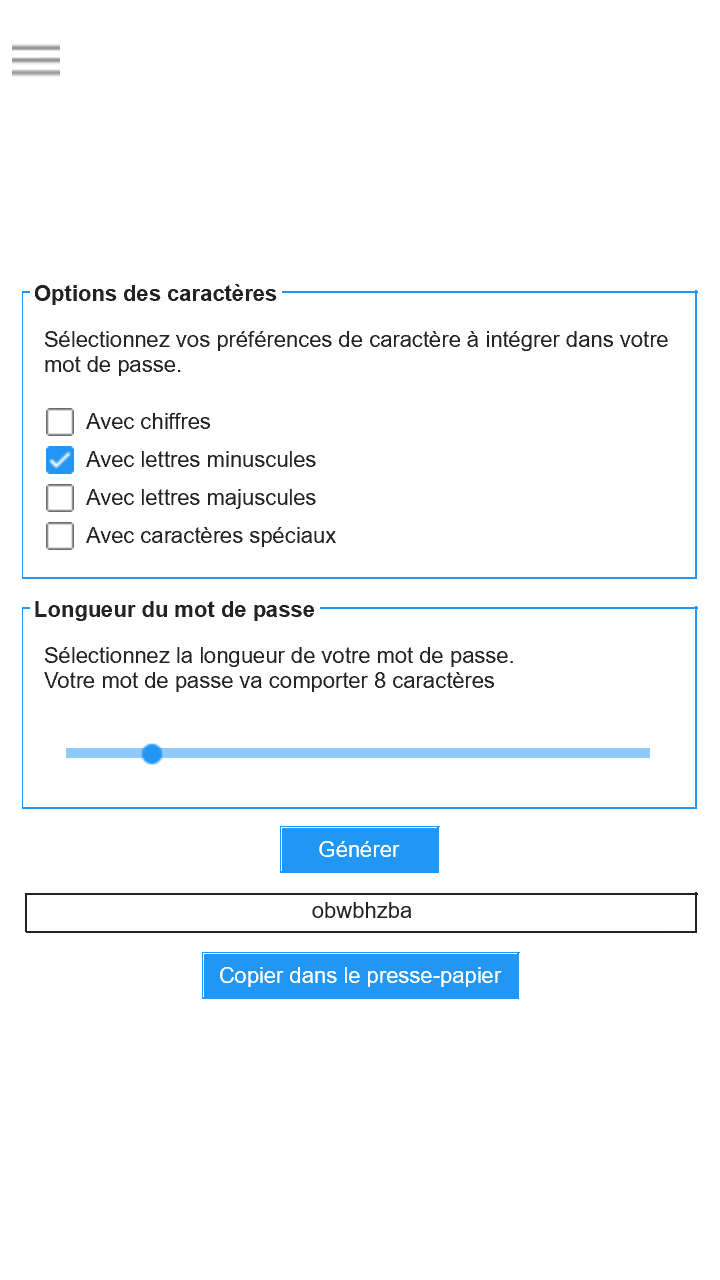This screenshot has width=720, height=1280.
Task: Click the "Avec caractères spéciaux" label text
Action: (211, 536)
